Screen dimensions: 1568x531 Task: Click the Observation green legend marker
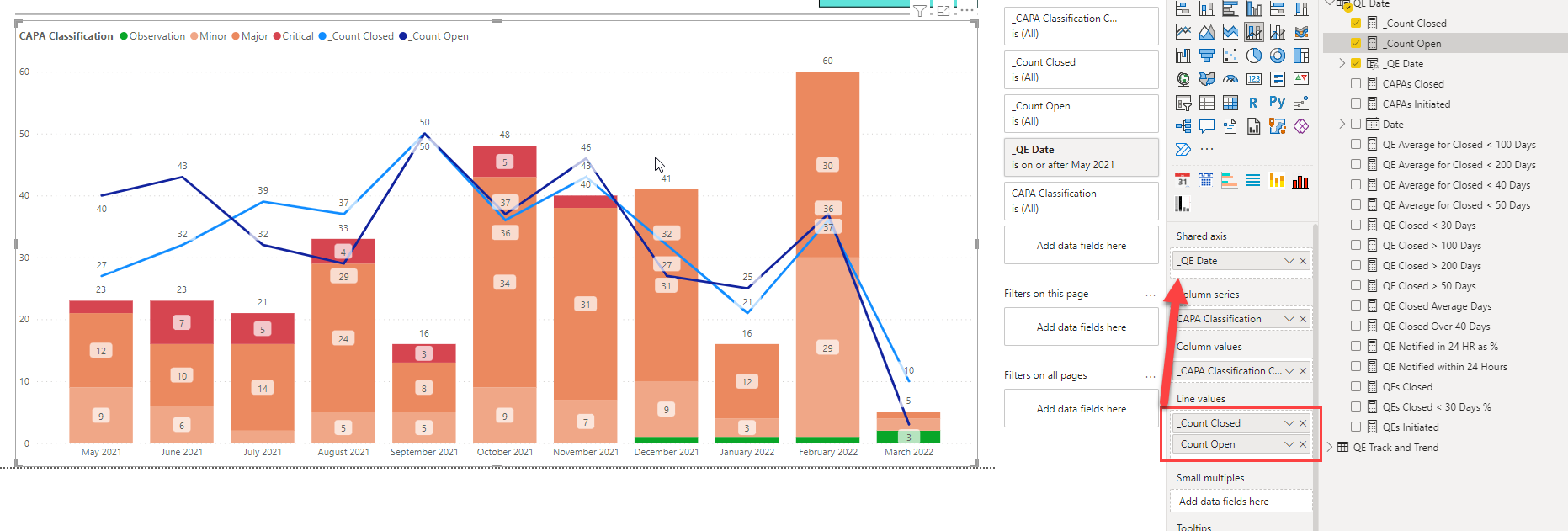124,36
